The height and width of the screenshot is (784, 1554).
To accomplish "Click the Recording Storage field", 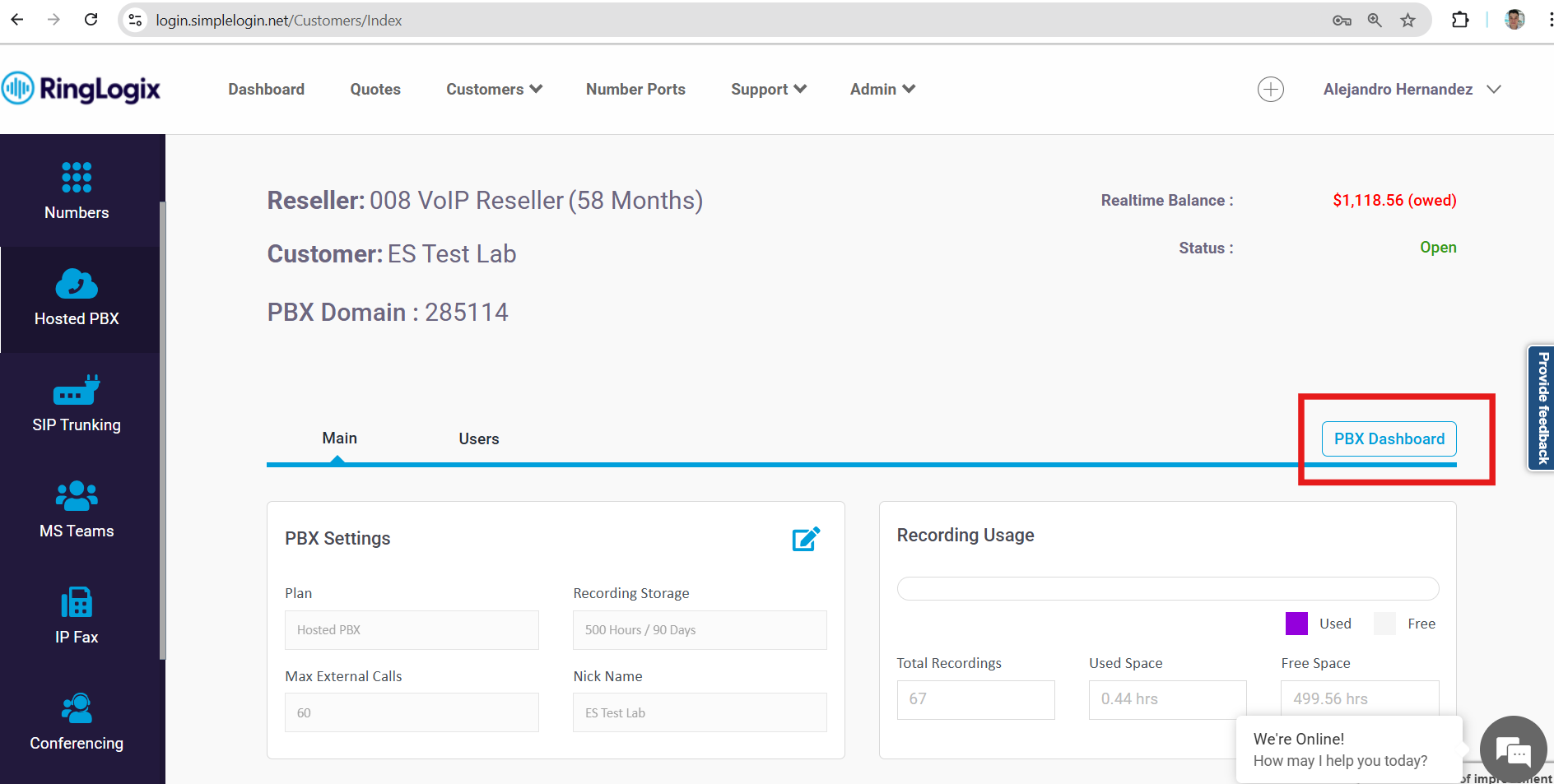I will point(700,630).
